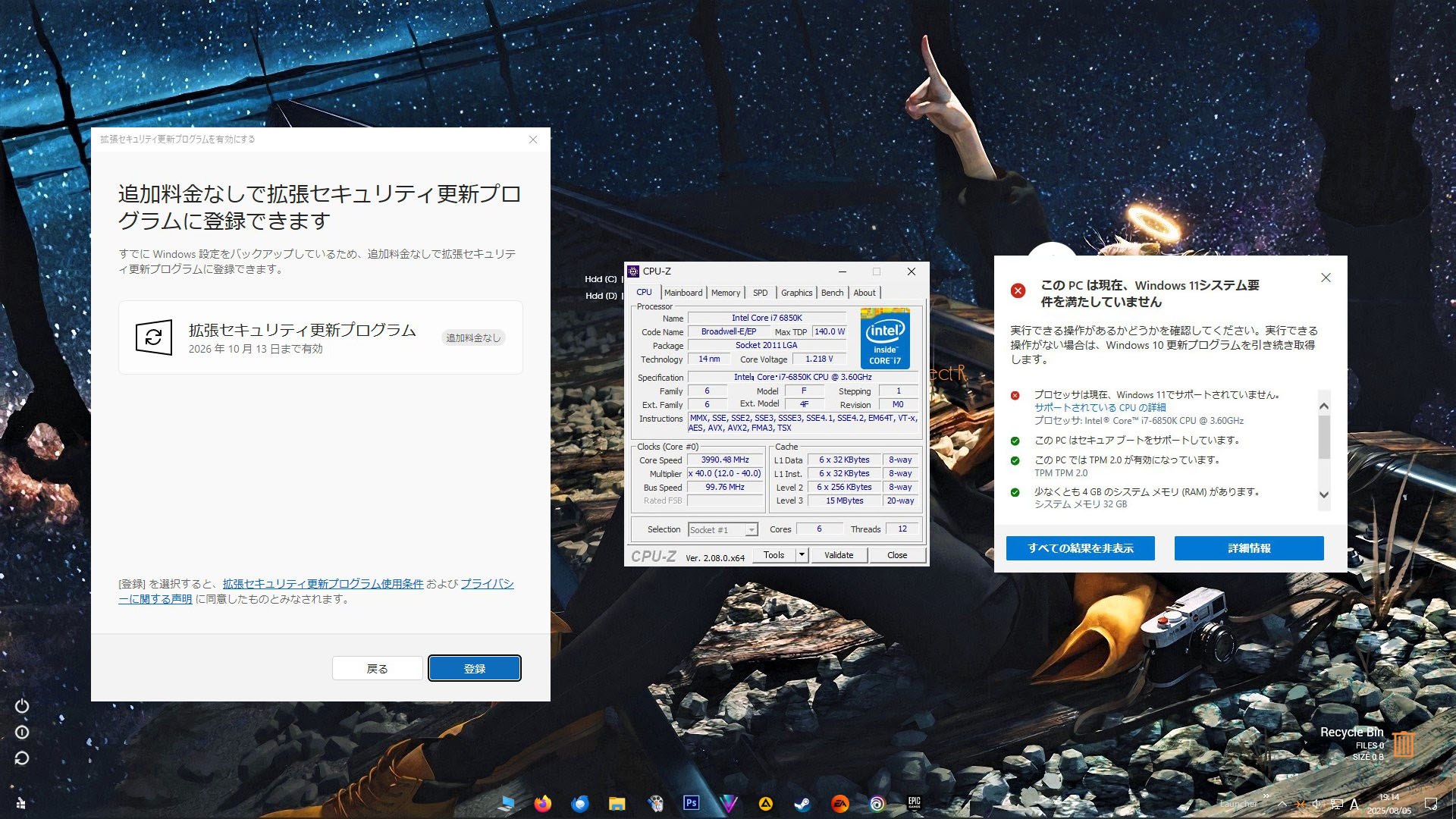Switch to the Bench tab in CPU-Z
The width and height of the screenshot is (1456, 819).
pos(832,293)
